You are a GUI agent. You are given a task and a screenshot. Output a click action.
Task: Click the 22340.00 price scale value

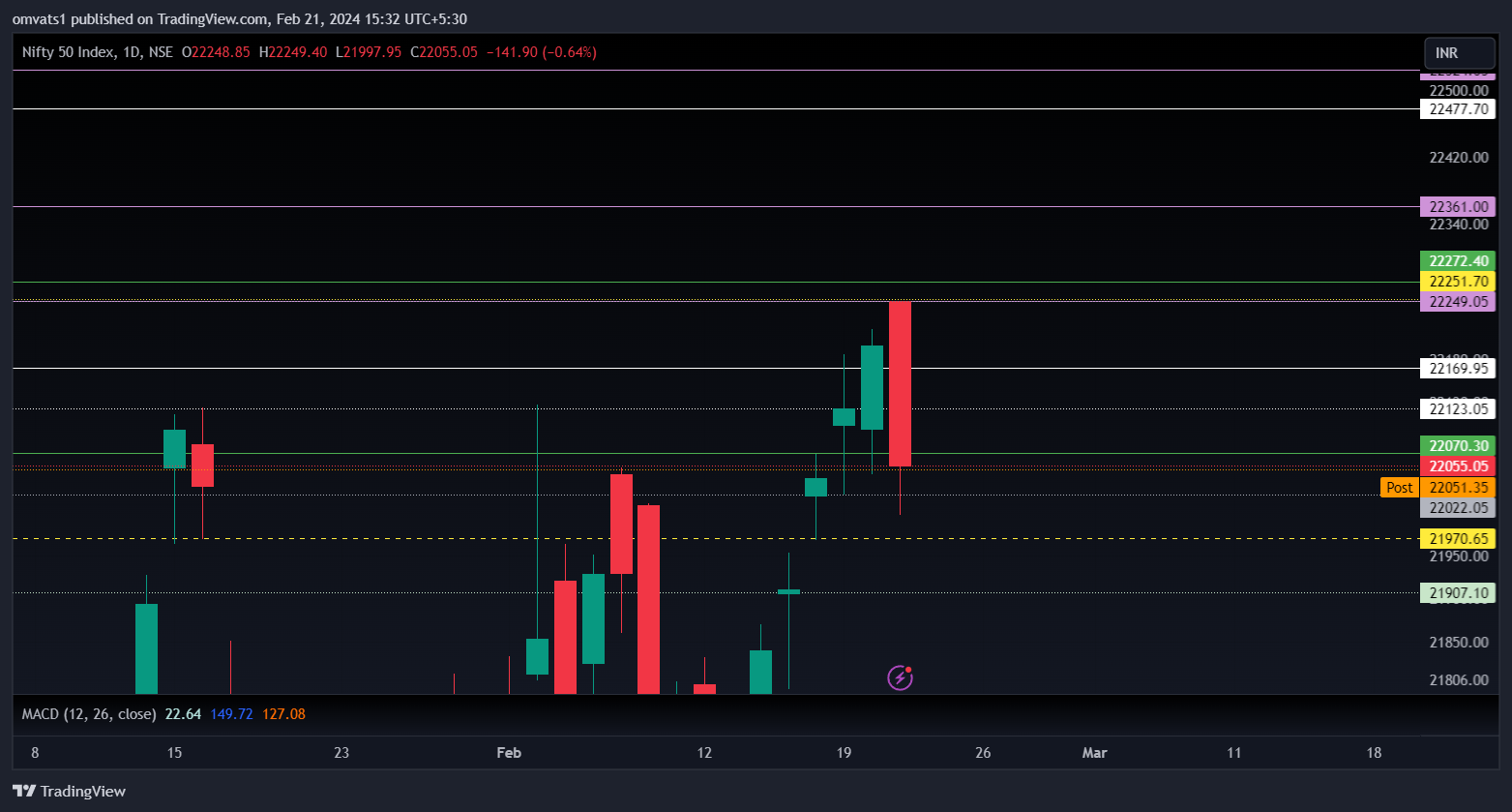coord(1459,225)
